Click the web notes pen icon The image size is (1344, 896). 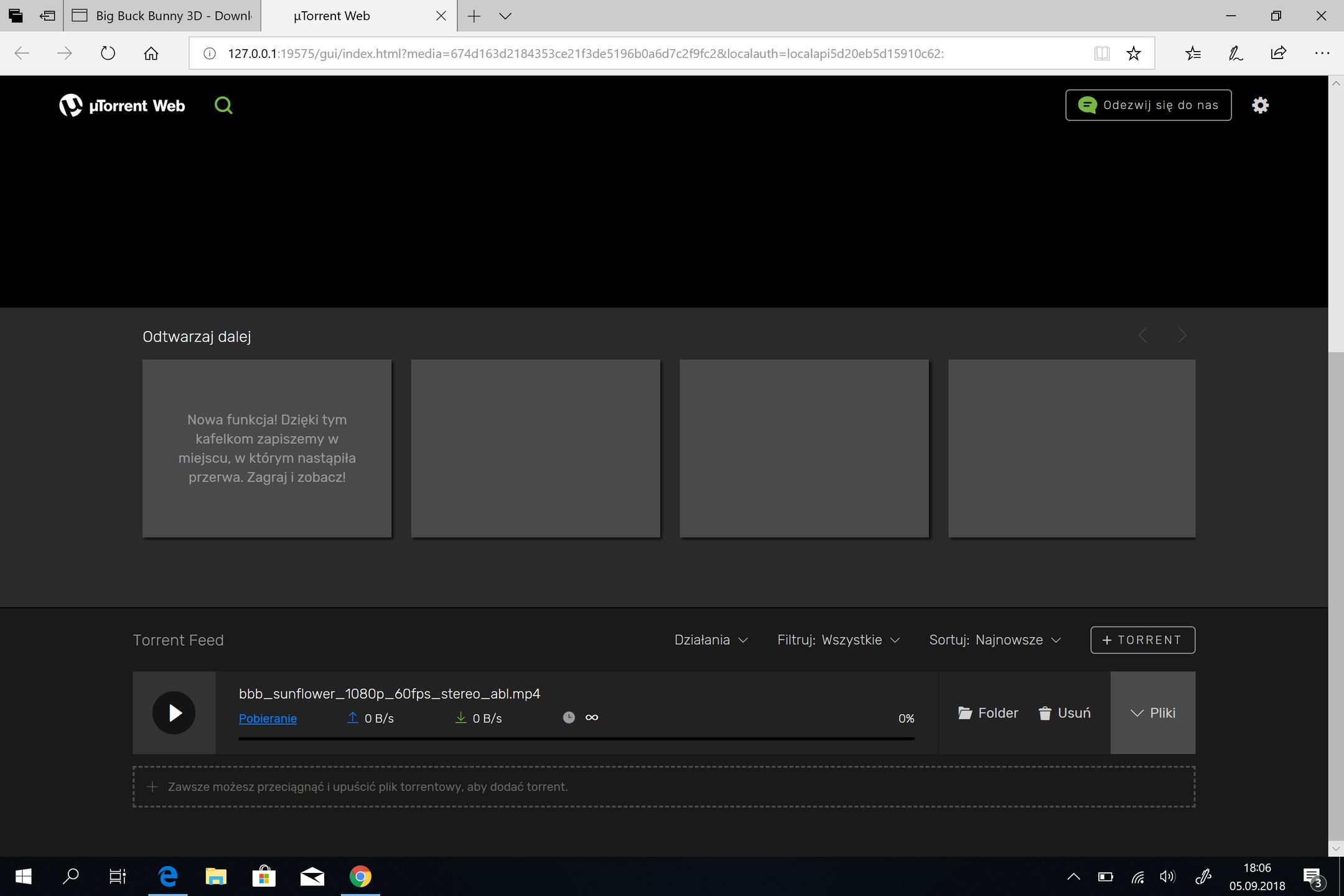click(1235, 54)
